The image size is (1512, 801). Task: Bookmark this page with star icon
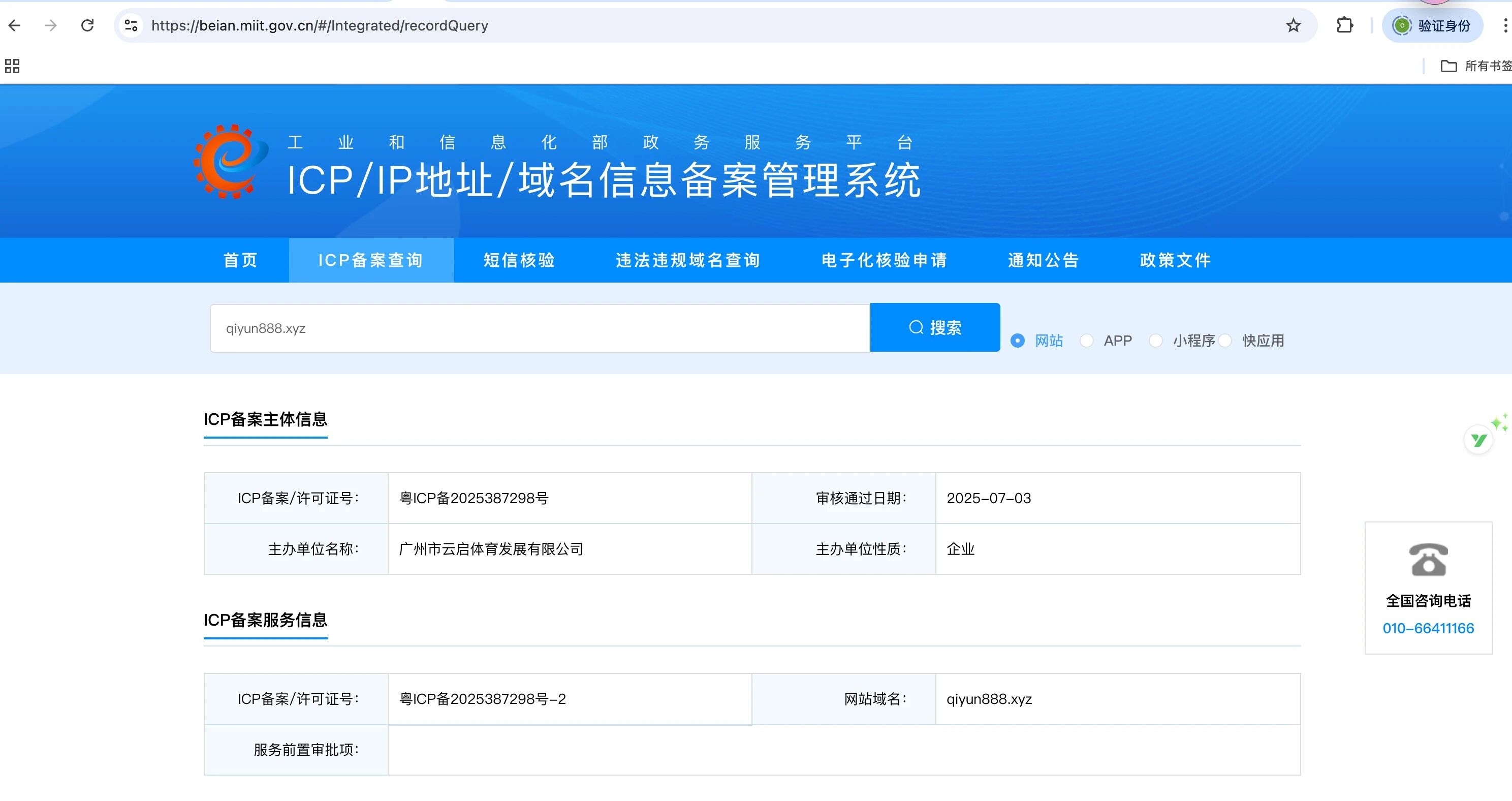point(1293,25)
